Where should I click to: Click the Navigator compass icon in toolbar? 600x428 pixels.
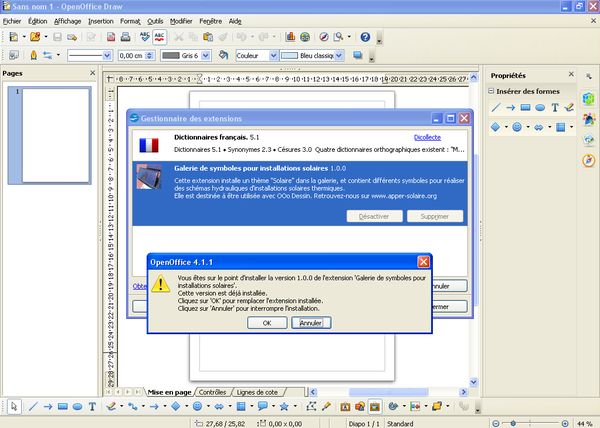click(324, 37)
